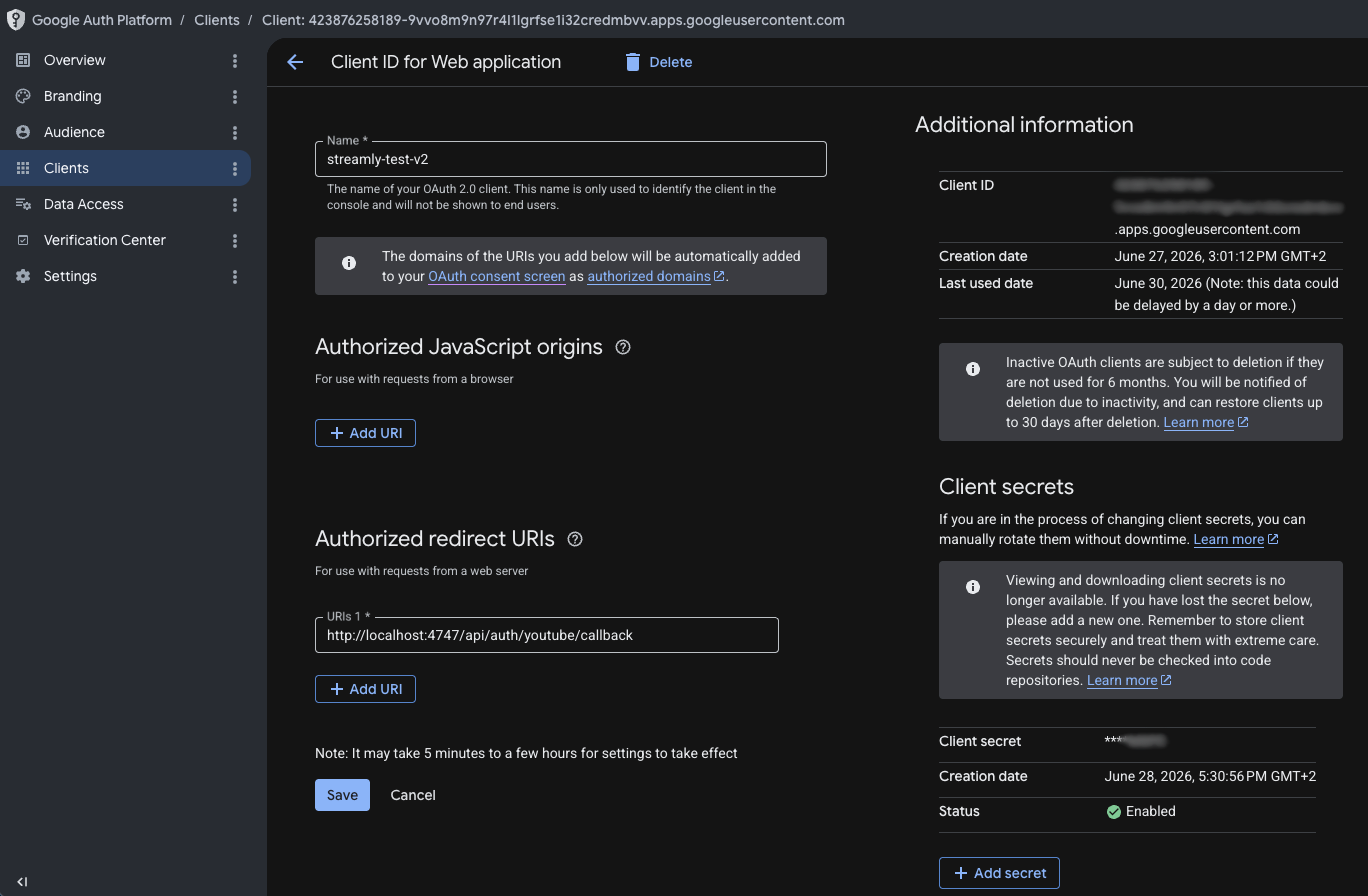1368x896 pixels.
Task: Click the info icon in the domains notice
Action: (349, 264)
